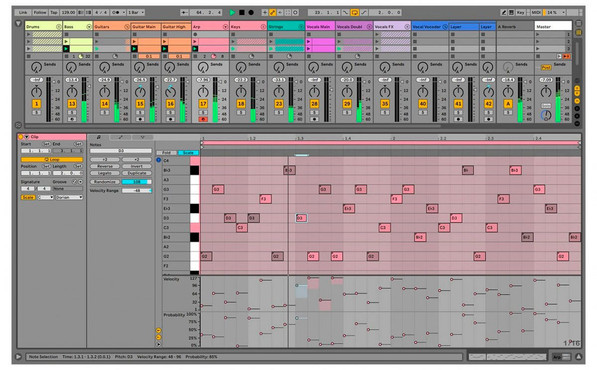Launch Master scene 1
This screenshot has width=597, height=370.
[x=538, y=34]
